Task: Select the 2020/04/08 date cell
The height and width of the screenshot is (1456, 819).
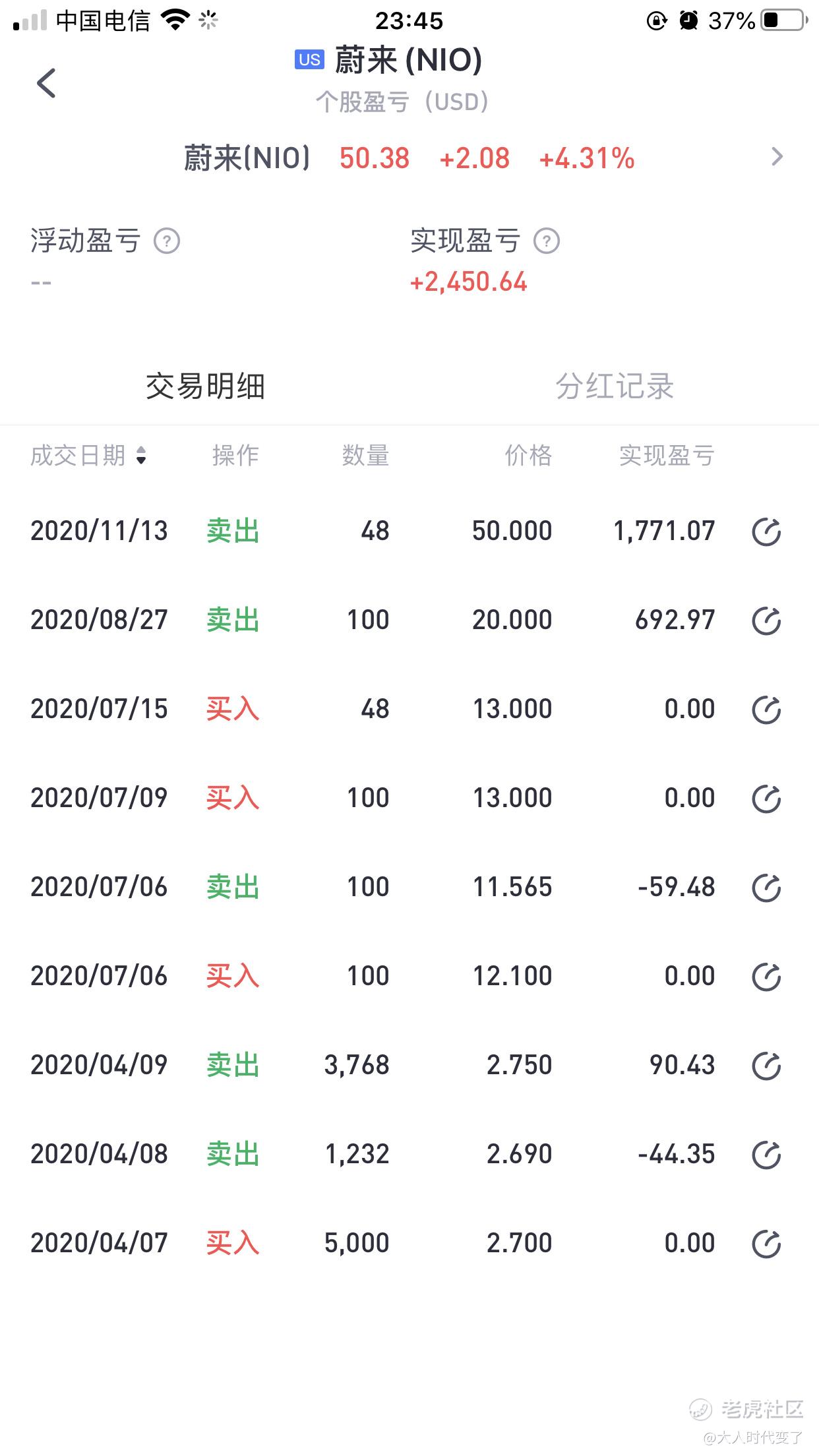Action: [x=99, y=1154]
